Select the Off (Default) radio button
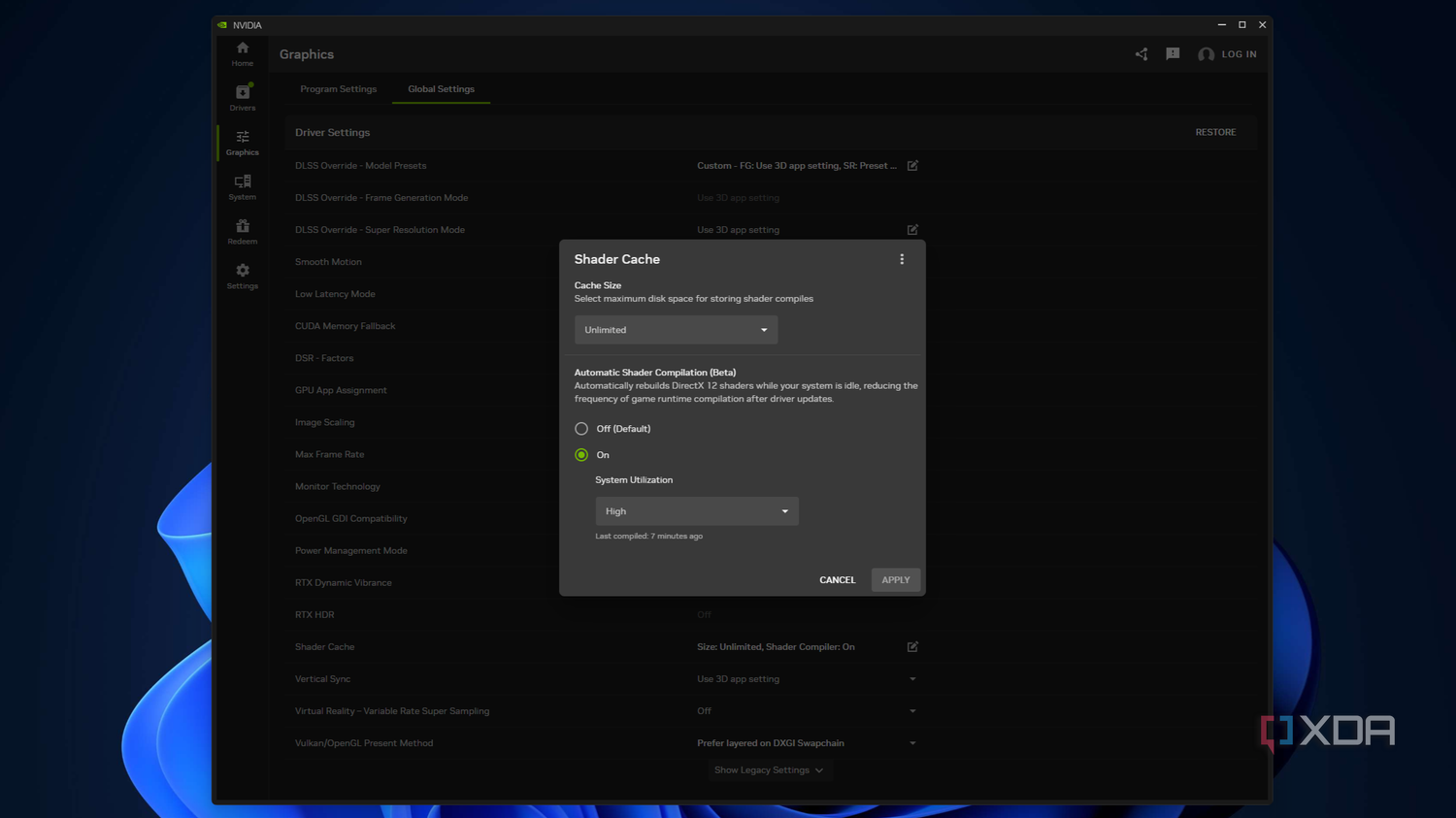 pos(581,429)
